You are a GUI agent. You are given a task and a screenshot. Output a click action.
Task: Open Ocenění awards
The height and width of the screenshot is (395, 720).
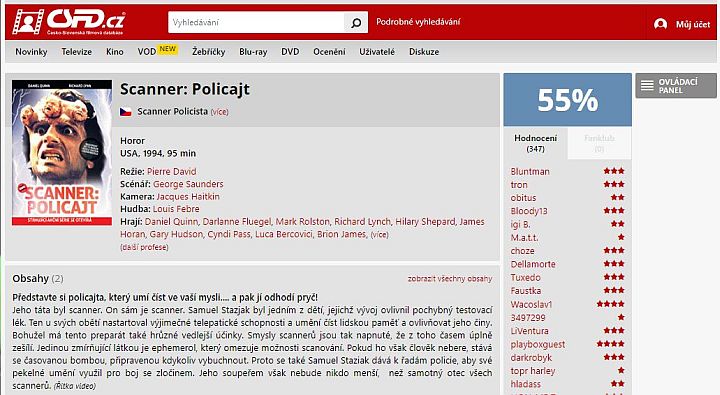pyautogui.click(x=329, y=52)
